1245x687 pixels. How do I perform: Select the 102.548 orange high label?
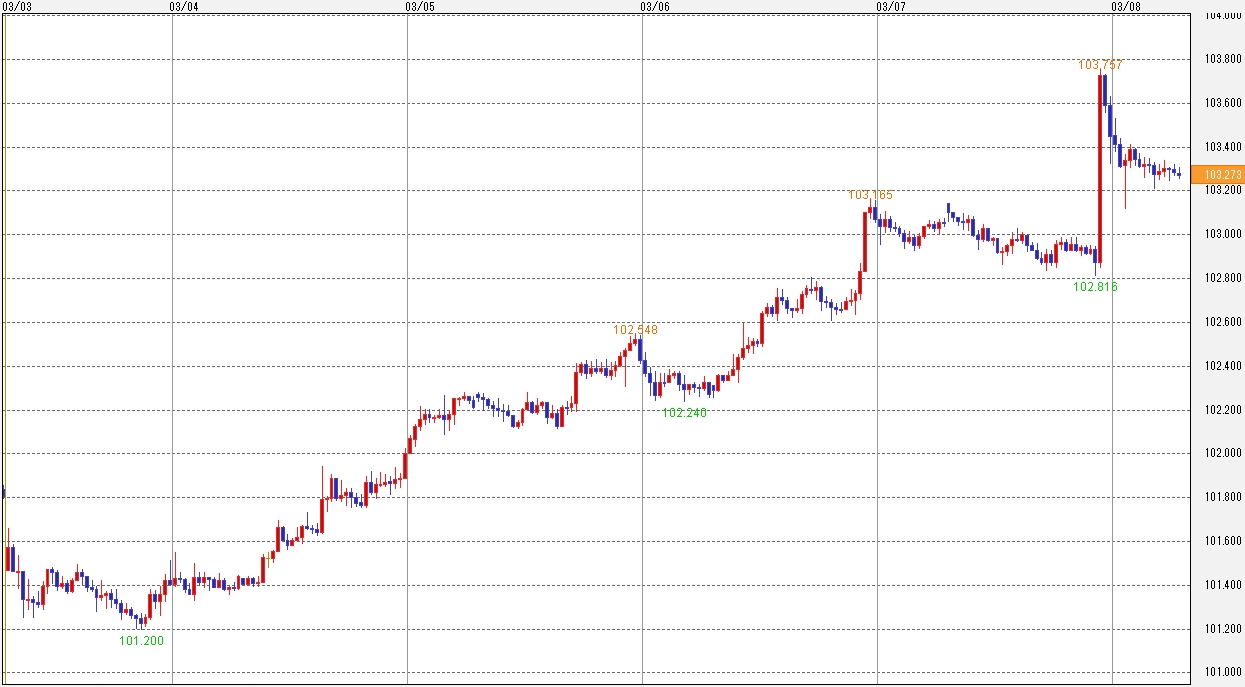636,329
